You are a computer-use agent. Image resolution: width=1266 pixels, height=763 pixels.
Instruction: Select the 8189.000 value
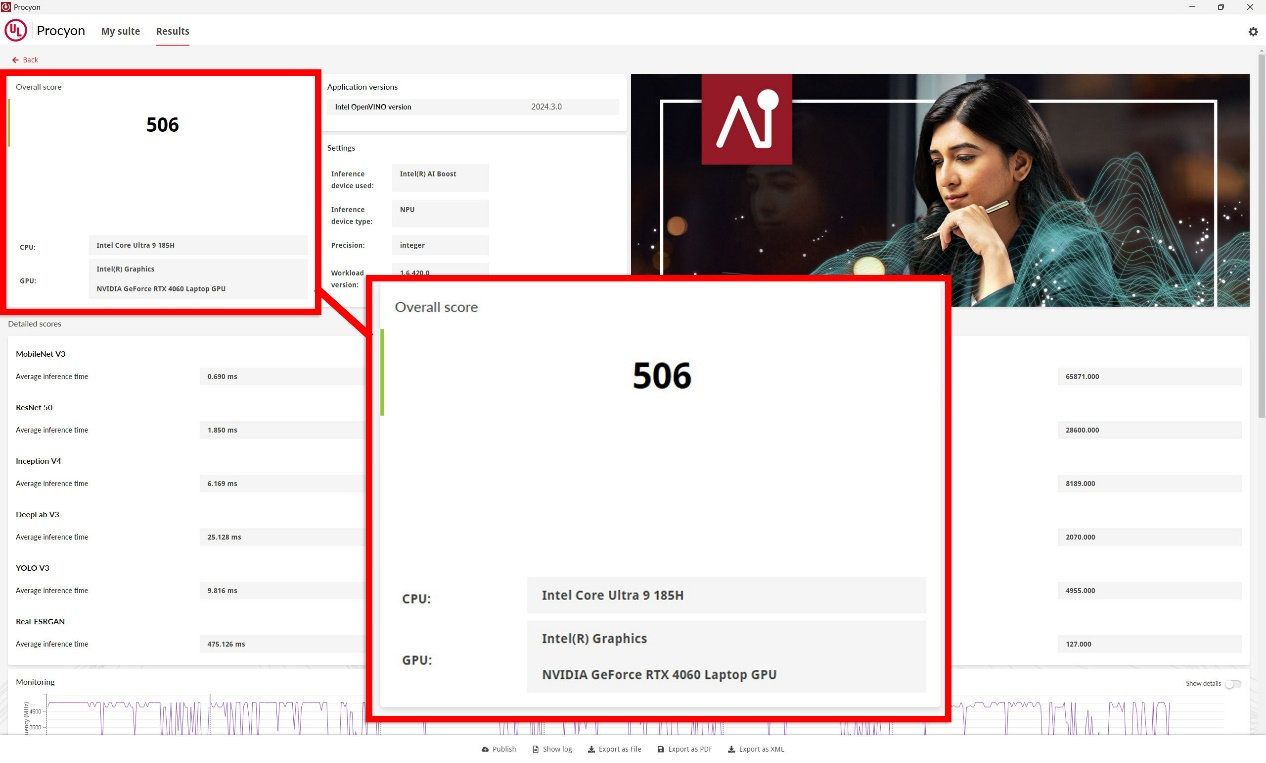pyautogui.click(x=1081, y=484)
